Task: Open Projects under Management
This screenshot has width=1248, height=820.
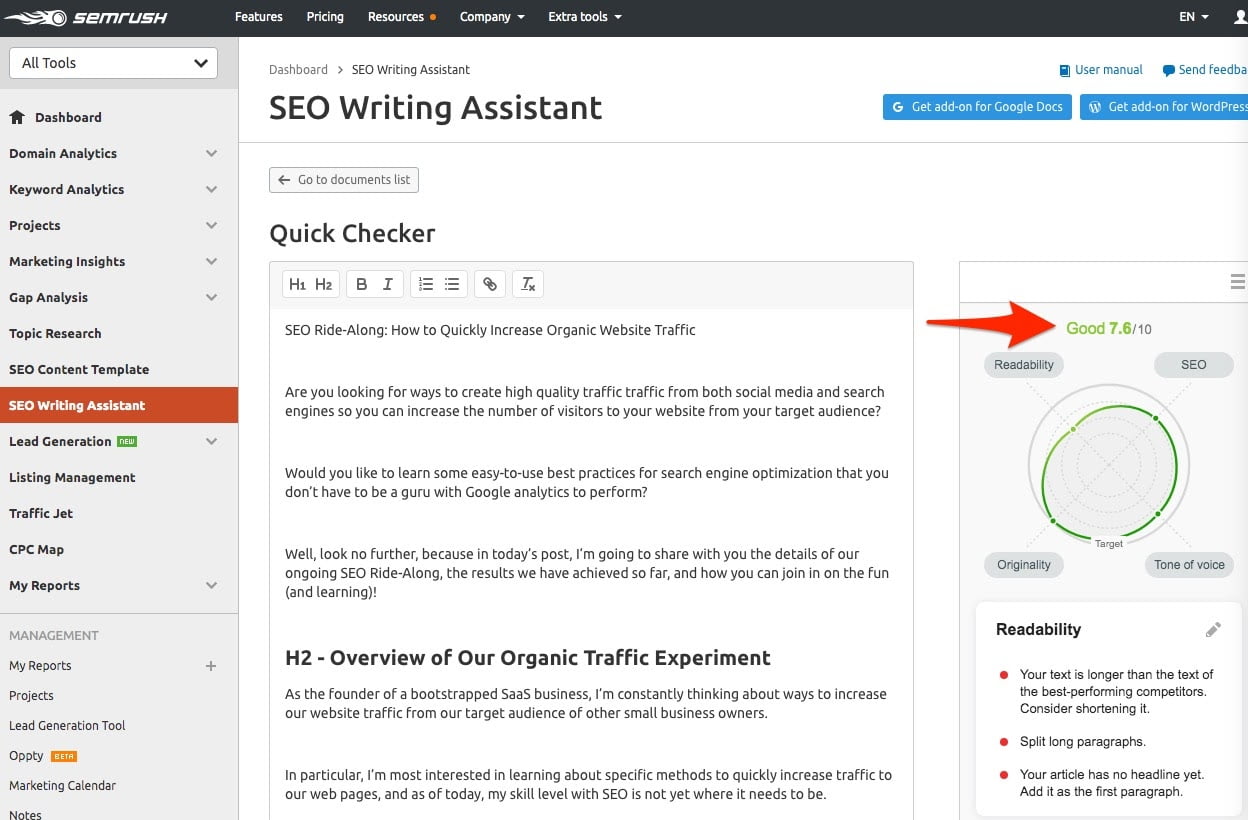Action: [31, 696]
